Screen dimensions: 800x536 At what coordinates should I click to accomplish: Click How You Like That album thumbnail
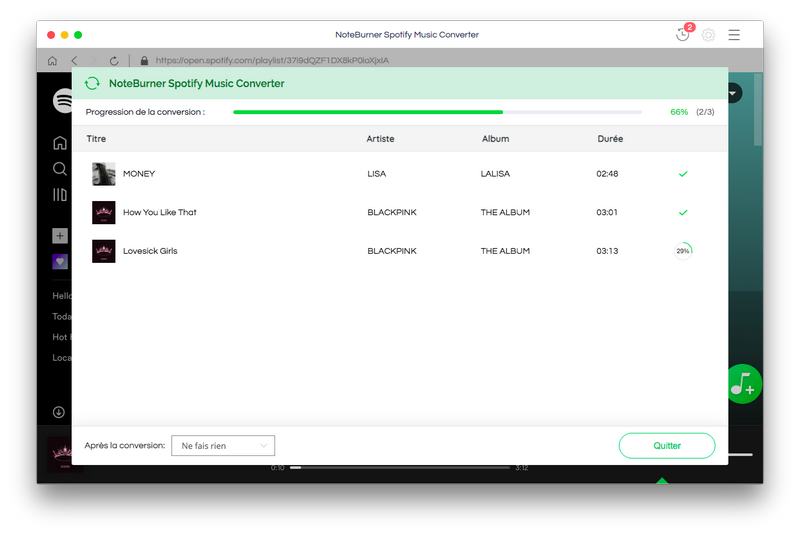[104, 213]
